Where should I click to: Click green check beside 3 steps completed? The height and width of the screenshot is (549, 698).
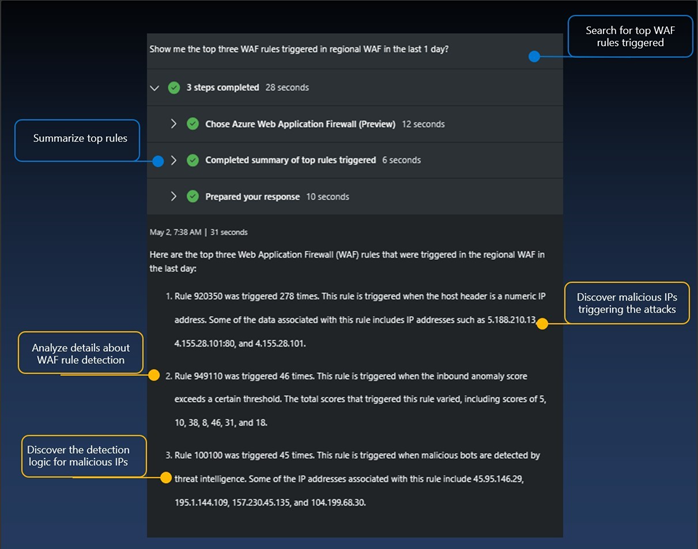click(x=174, y=88)
